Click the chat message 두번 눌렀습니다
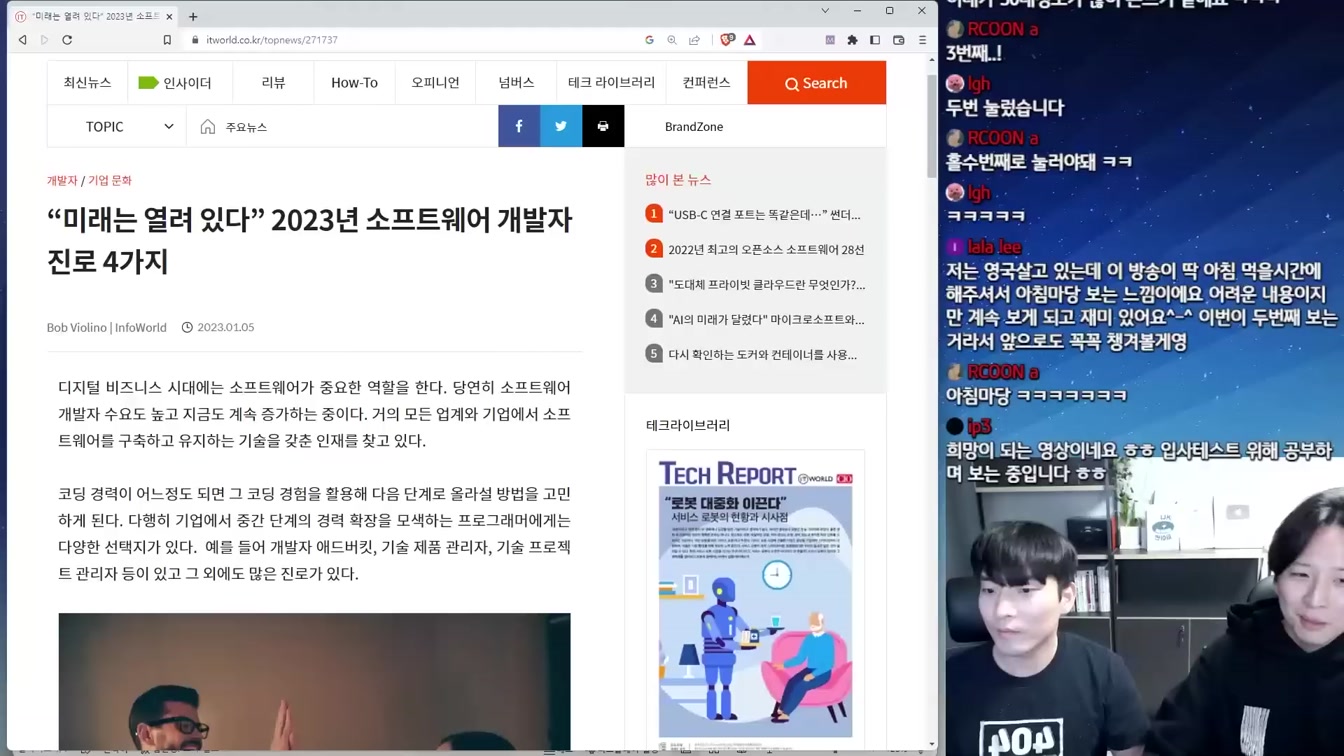Screen dimensions: 1344x756 pyautogui.click(x=1005, y=108)
